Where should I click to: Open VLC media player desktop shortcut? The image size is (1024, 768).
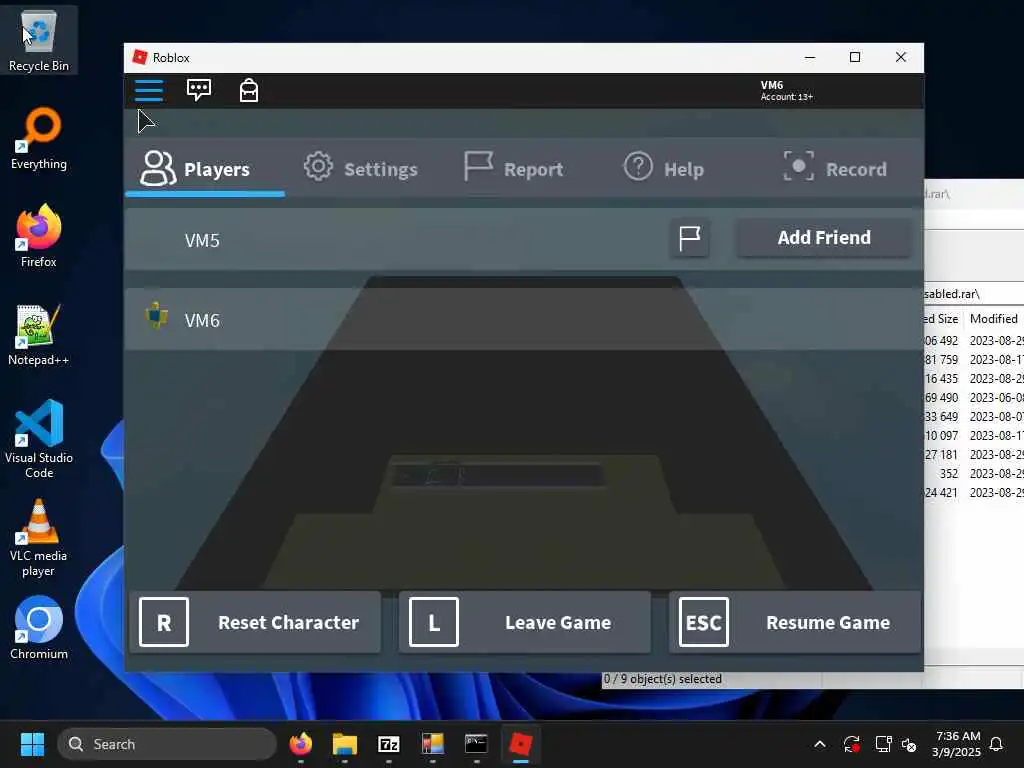(x=39, y=537)
